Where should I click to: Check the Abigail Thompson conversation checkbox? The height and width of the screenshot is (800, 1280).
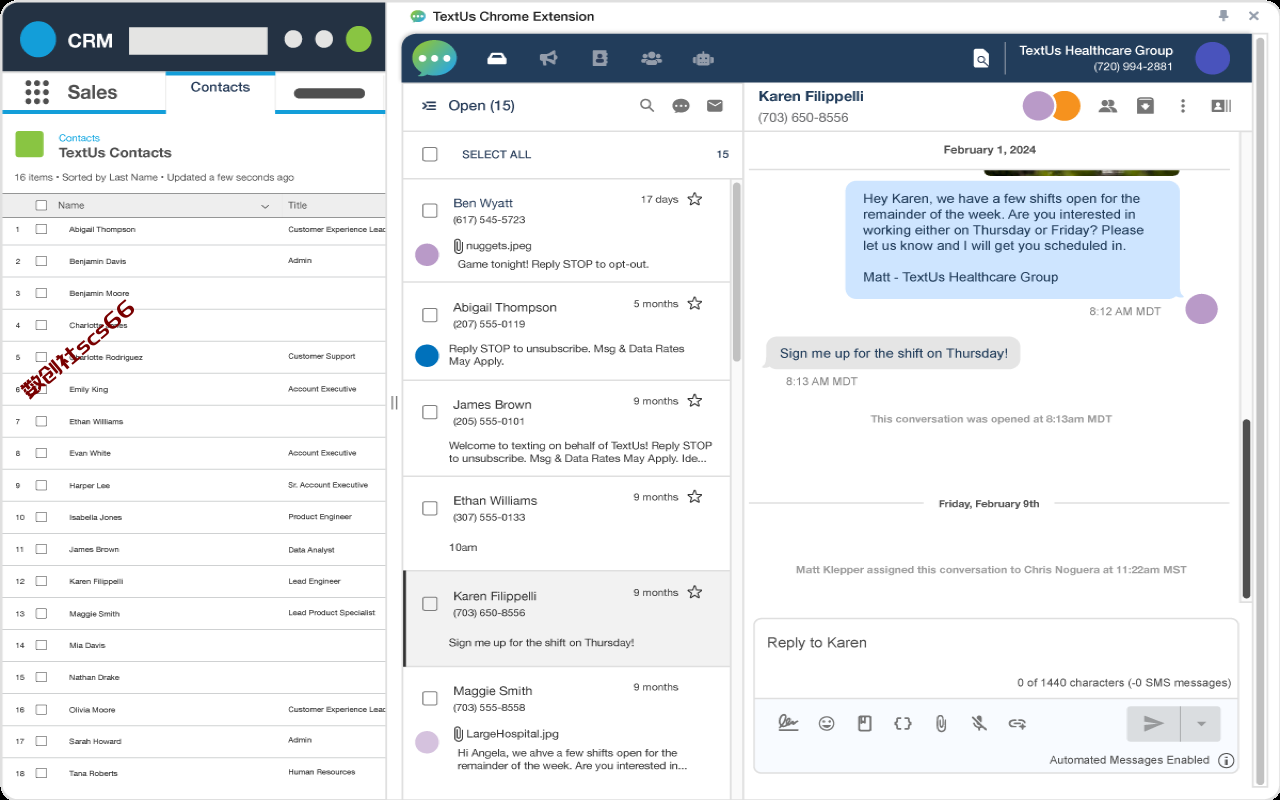pos(430,315)
